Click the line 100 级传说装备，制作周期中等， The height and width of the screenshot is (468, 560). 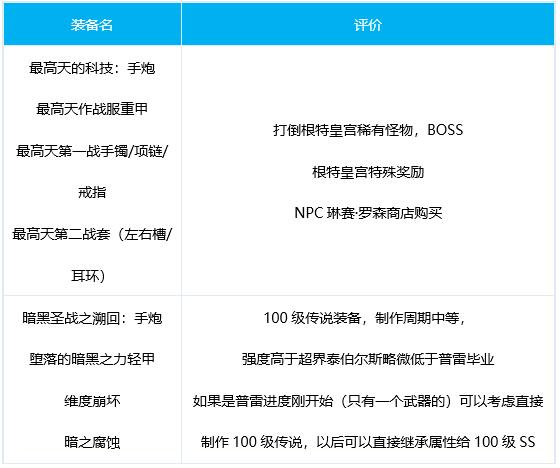(x=365, y=318)
